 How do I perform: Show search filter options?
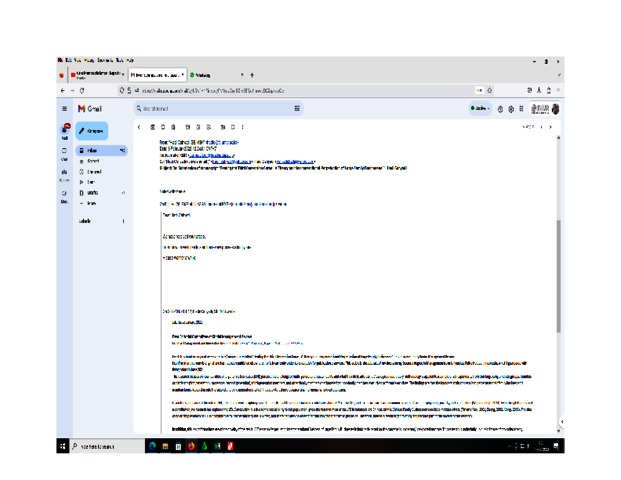(297, 108)
